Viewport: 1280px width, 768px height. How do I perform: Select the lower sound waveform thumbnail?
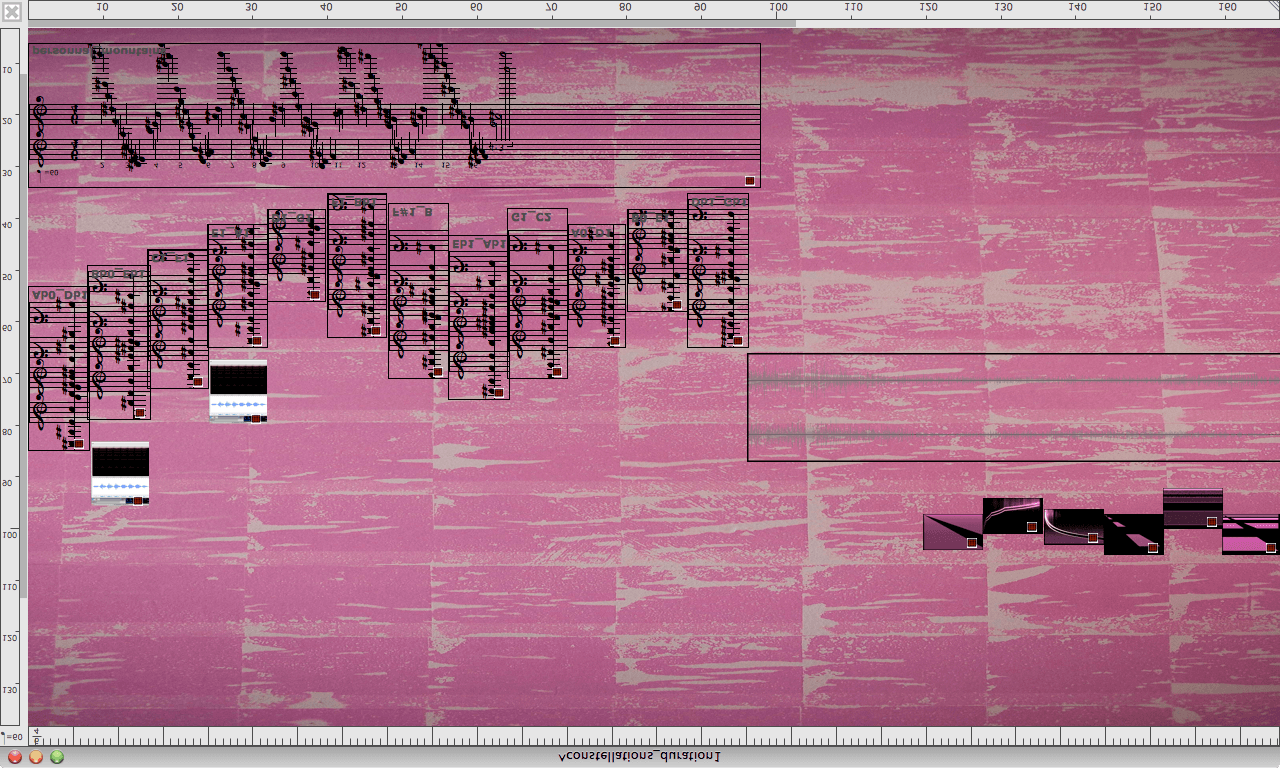coord(120,473)
